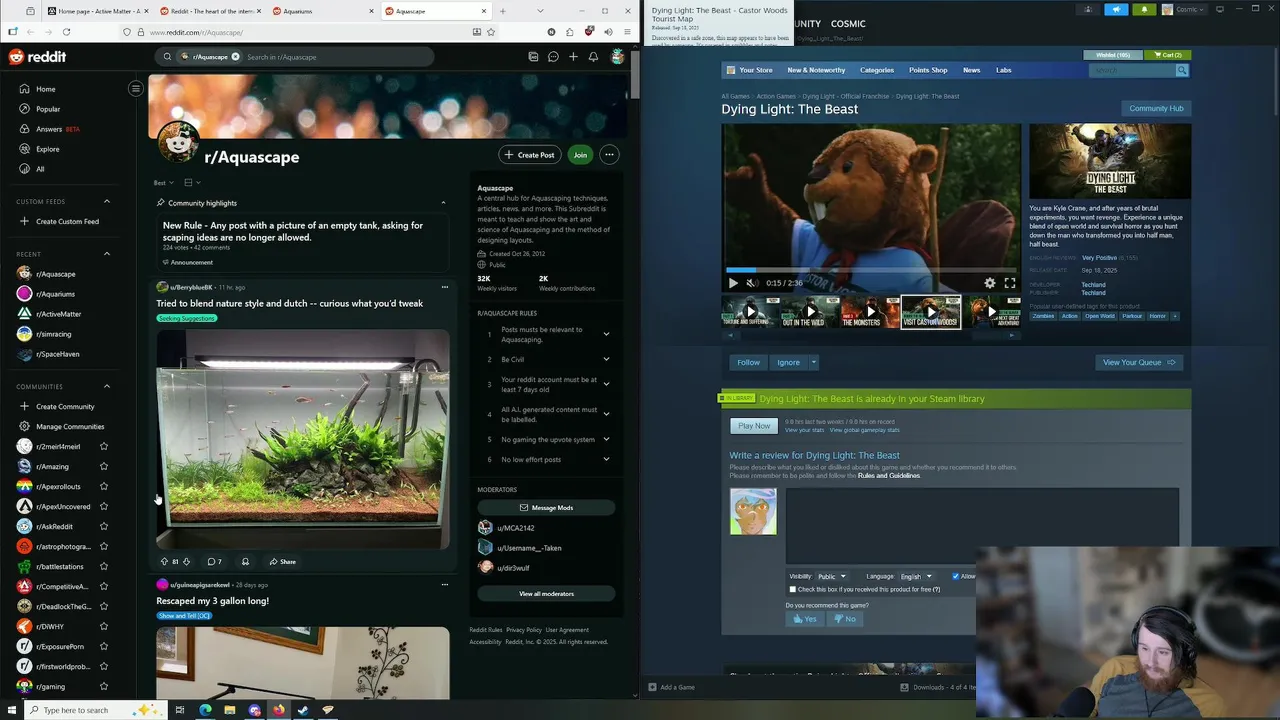Open Reddit notifications bell
Viewport: 1280px width, 720px height.
[x=593, y=57]
